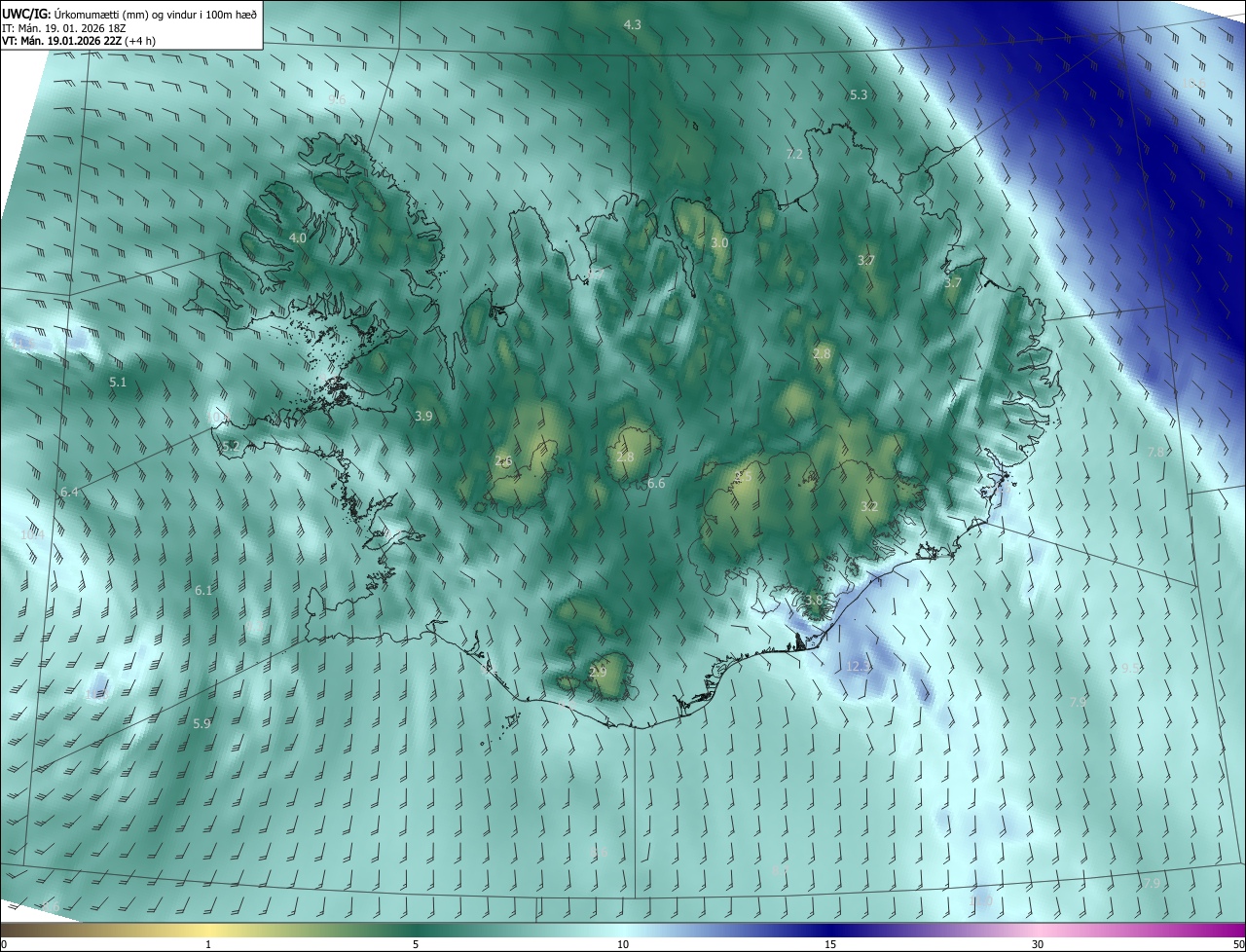This screenshot has width=1246, height=952.
Task: Click the 5.2 value label on Snæfellsnes
Action: click(231, 447)
